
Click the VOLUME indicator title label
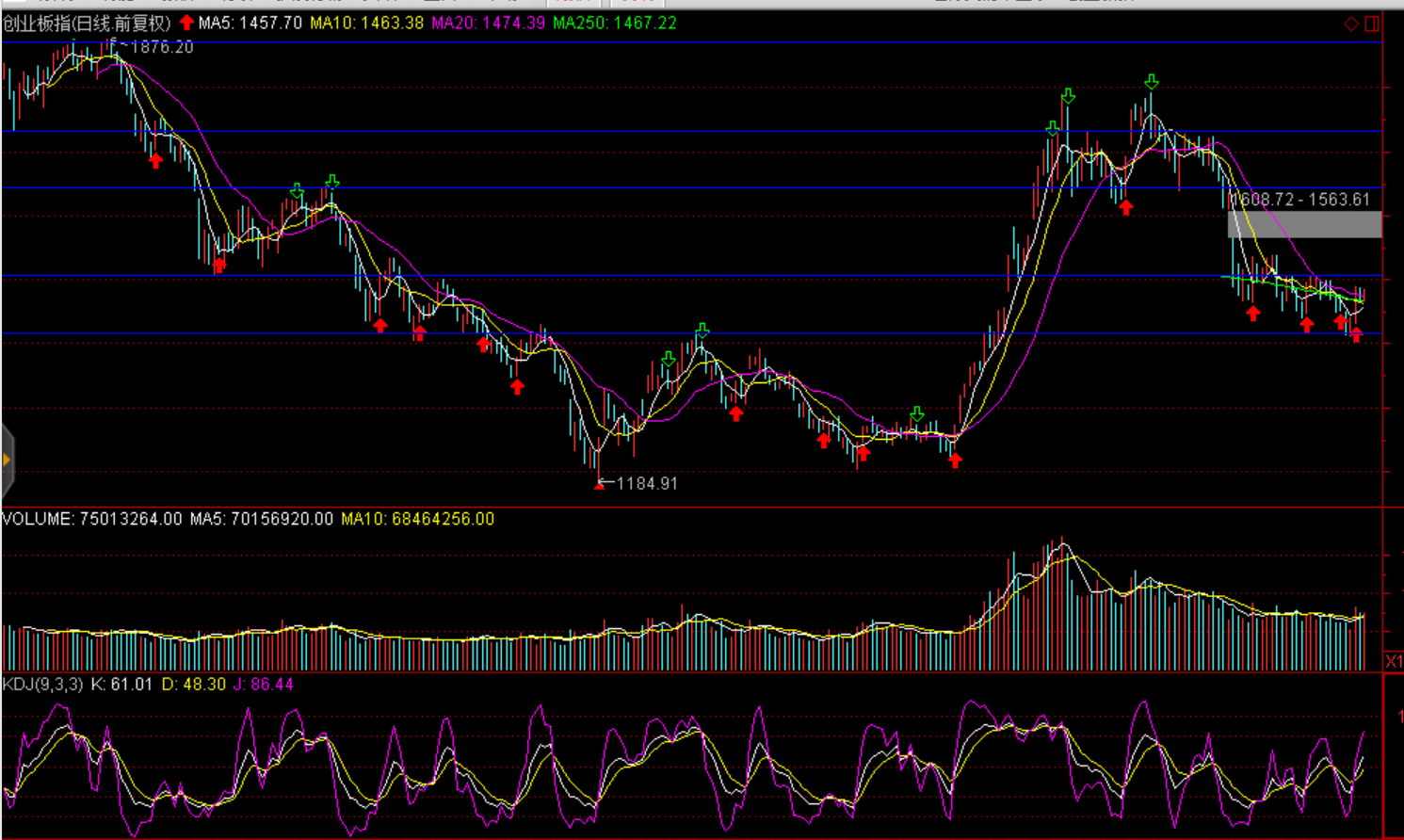[x=38, y=519]
